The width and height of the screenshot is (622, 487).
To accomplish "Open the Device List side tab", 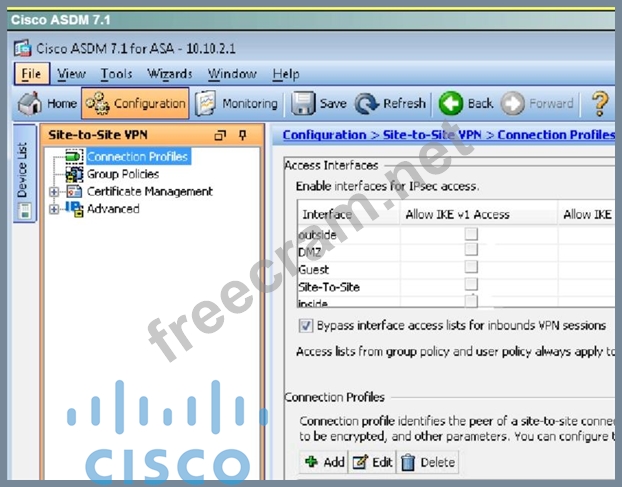I will tap(24, 170).
